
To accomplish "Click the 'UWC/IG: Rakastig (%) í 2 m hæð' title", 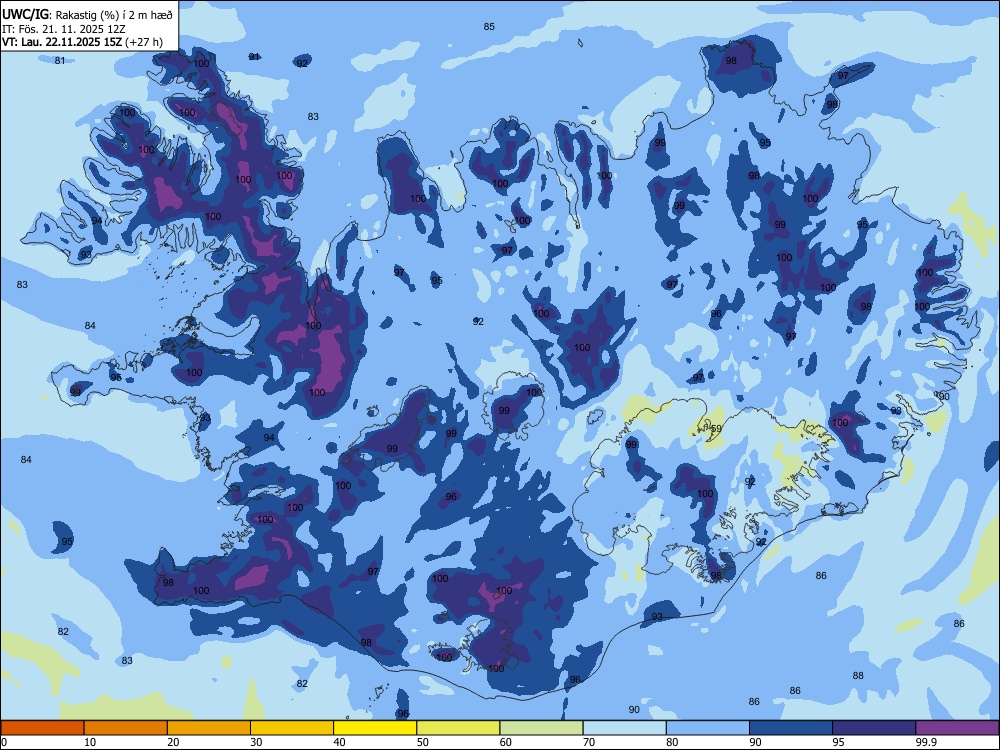I will [87, 15].
